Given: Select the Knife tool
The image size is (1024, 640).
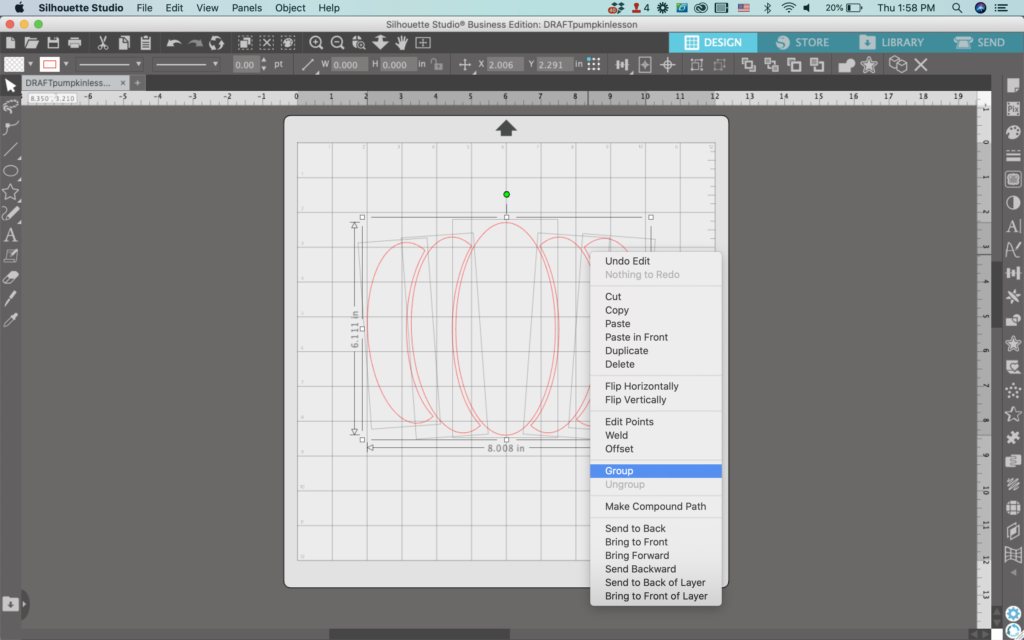Looking at the screenshot, I should point(10,299).
